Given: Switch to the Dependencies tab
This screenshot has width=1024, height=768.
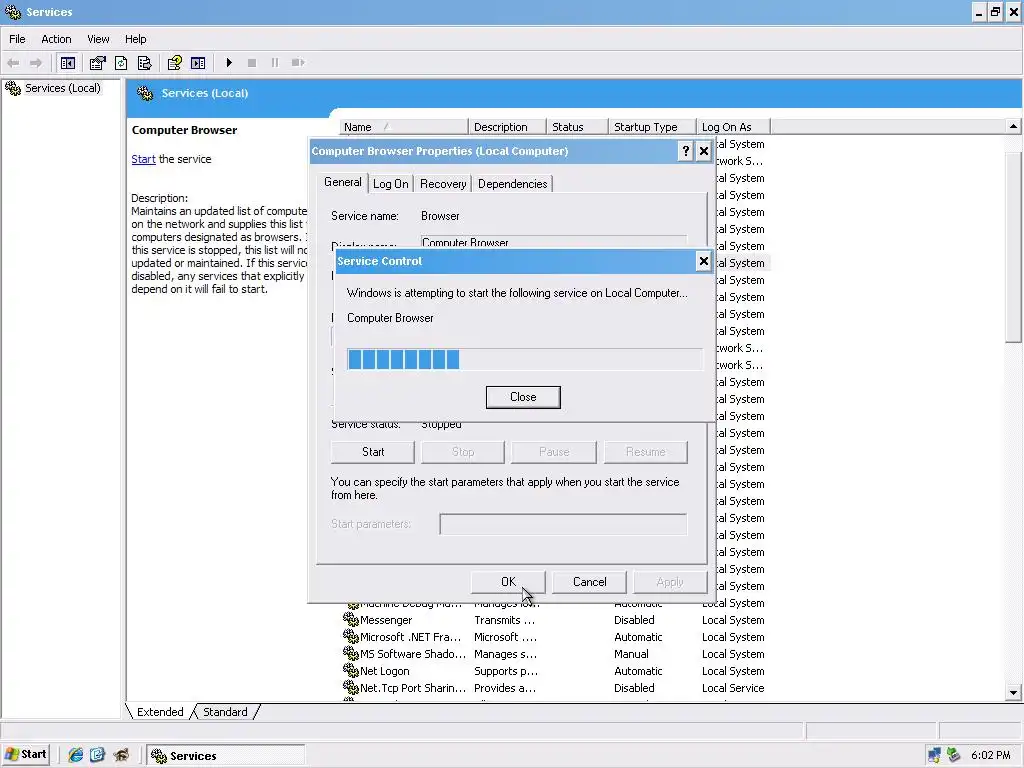Looking at the screenshot, I should [513, 184].
